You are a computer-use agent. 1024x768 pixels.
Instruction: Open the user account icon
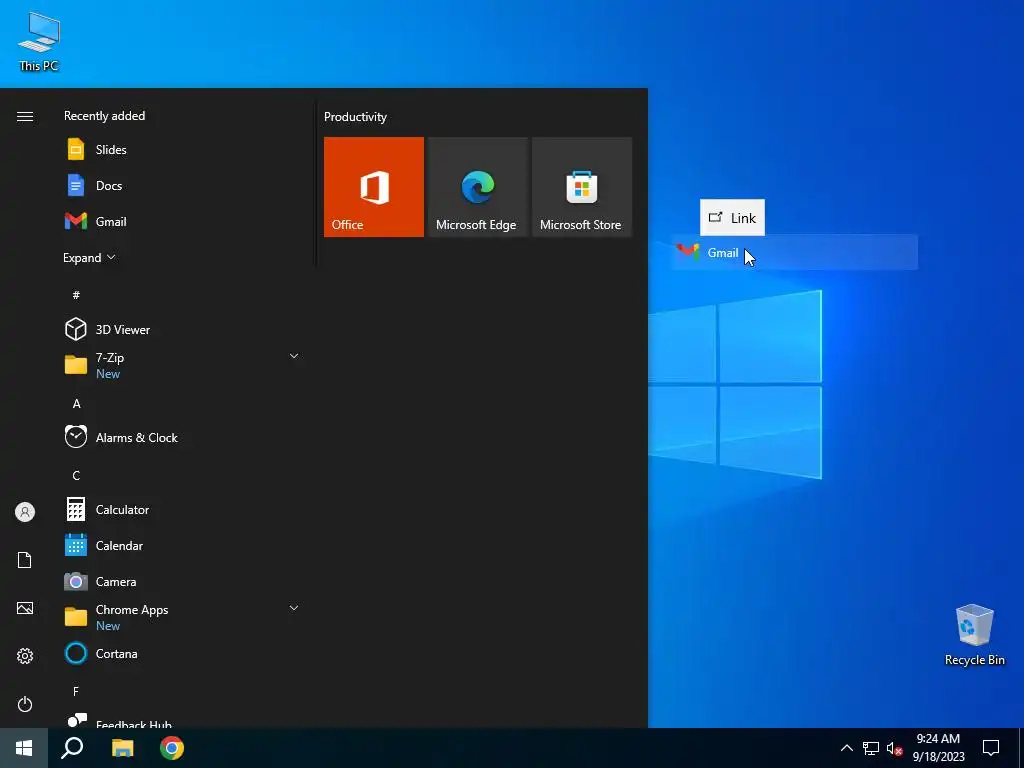[x=25, y=512]
